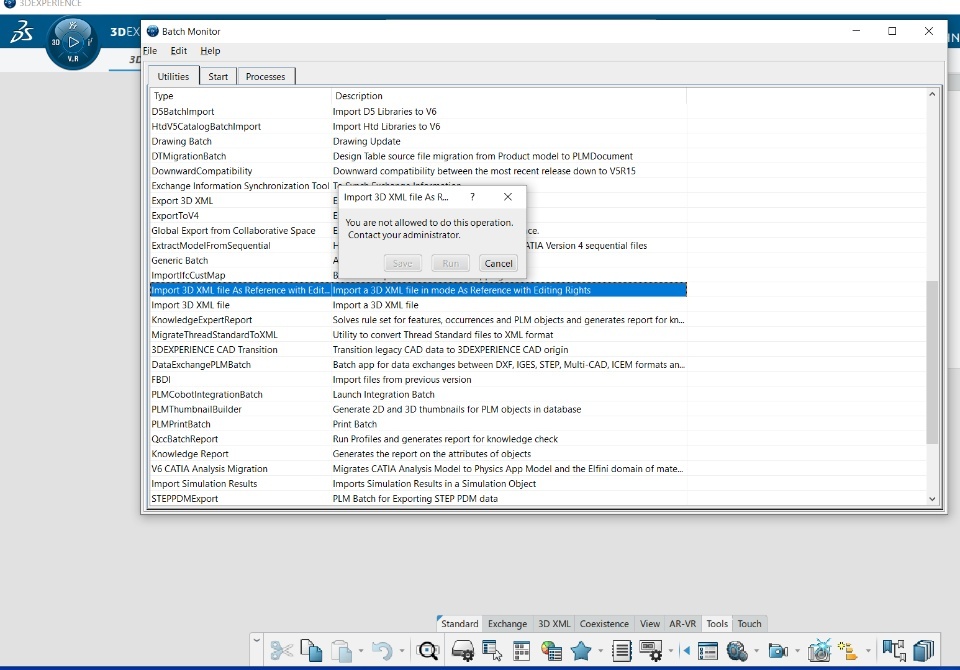Click the greyed Save button in dialog

point(402,263)
